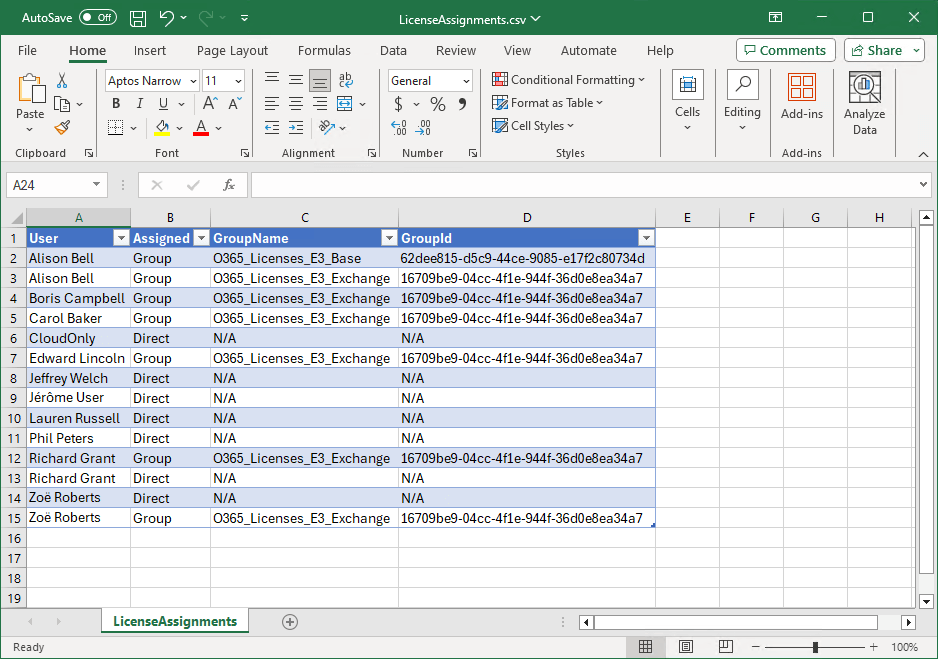Open the Assigned column filter dropdown
938x659 pixels.
(x=202, y=238)
